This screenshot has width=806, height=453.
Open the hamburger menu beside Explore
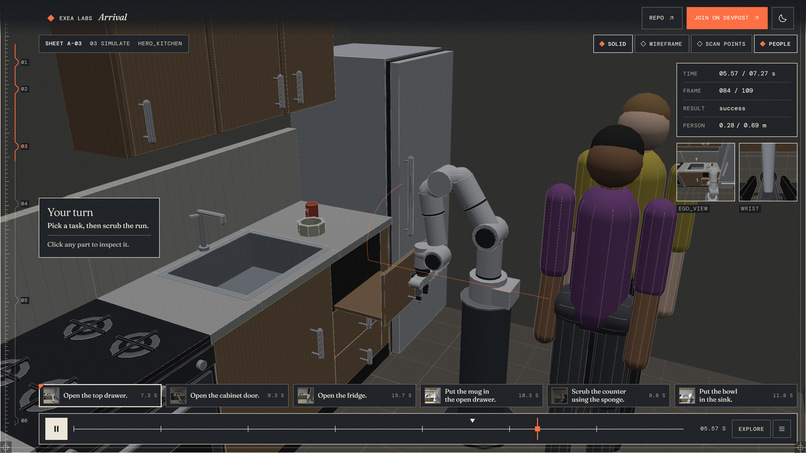coord(781,429)
